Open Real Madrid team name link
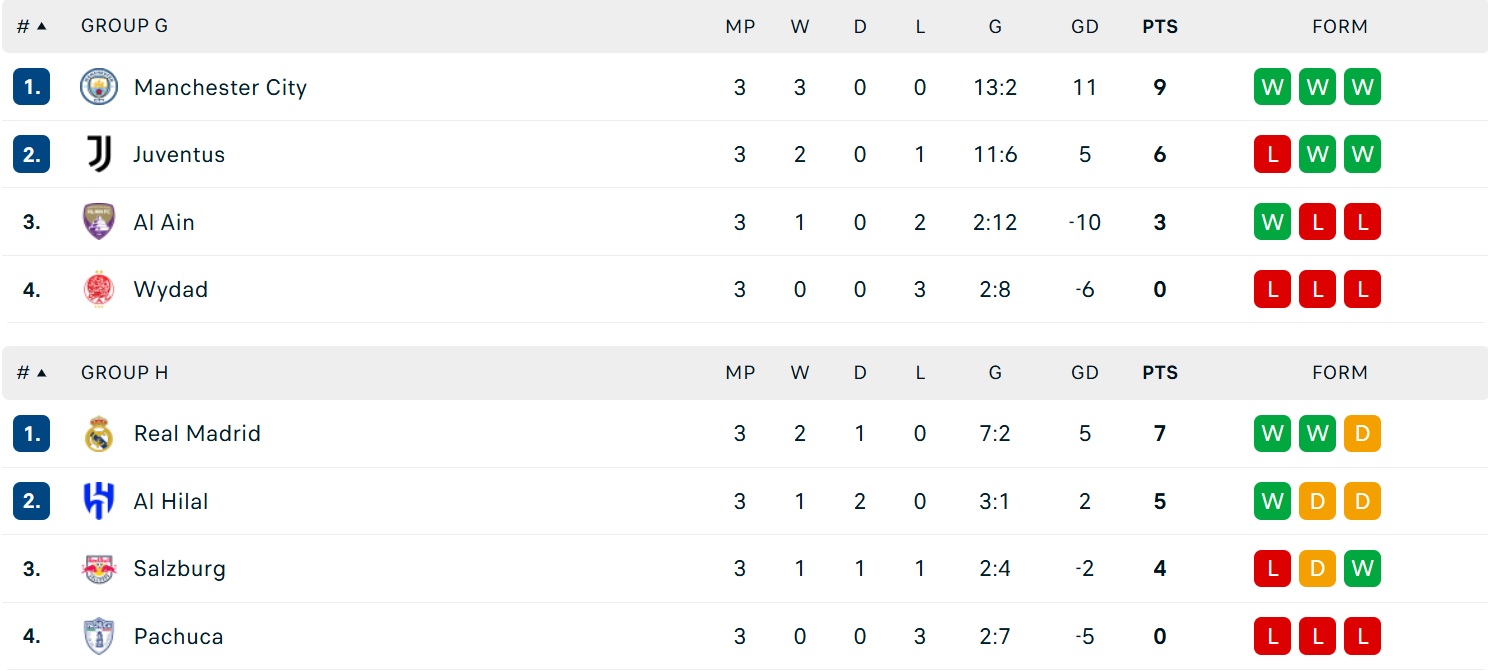Image resolution: width=1488 pixels, height=671 pixels. [x=197, y=433]
